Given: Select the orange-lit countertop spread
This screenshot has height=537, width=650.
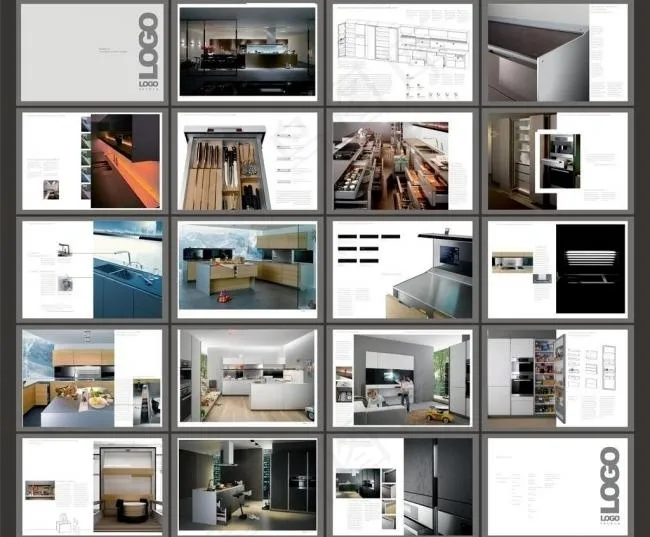Looking at the screenshot, I should tap(91, 161).
